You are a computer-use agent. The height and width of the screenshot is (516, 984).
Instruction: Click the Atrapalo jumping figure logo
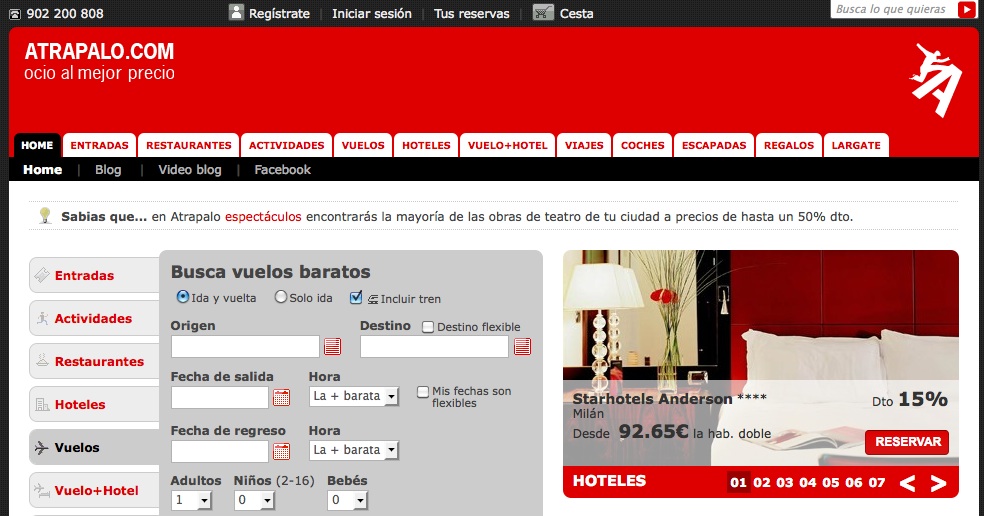pos(936,80)
